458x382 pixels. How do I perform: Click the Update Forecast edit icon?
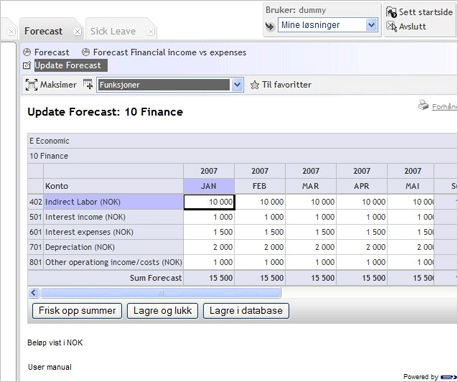pyautogui.click(x=27, y=65)
